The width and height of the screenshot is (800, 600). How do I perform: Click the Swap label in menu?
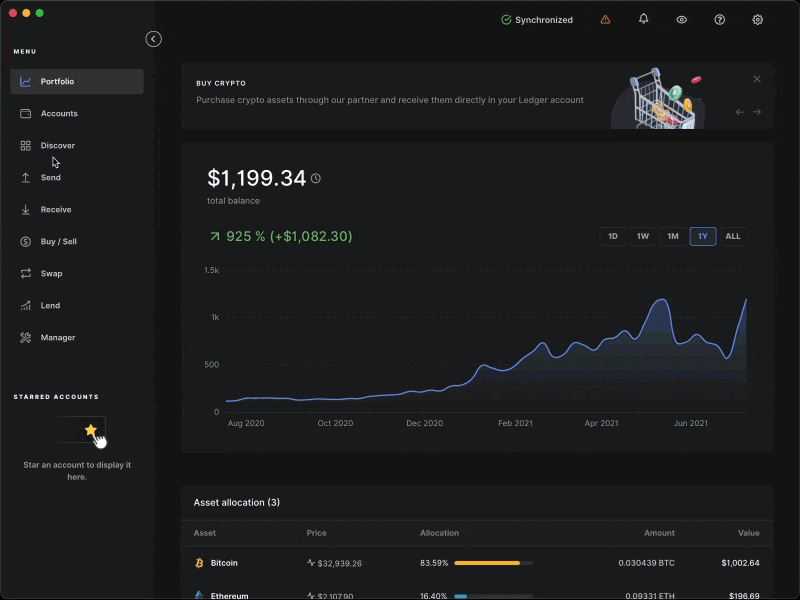pos(52,273)
